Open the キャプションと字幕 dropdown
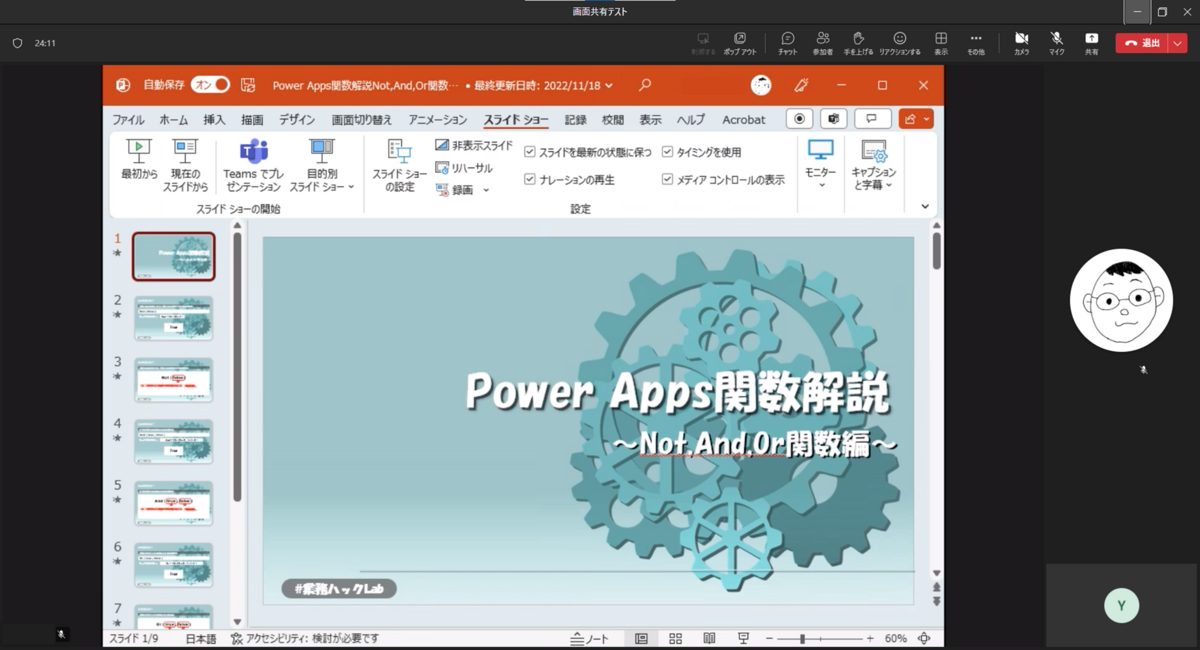Image resolution: width=1200 pixels, height=650 pixels. pos(874,165)
